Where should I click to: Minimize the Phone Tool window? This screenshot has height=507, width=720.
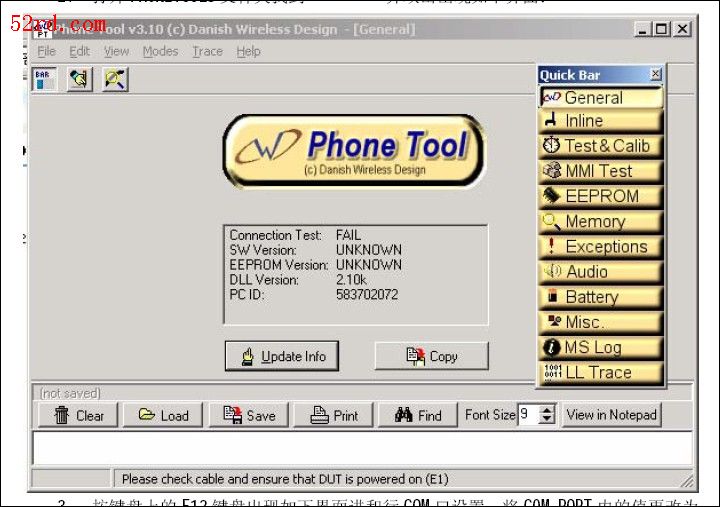[642, 29]
